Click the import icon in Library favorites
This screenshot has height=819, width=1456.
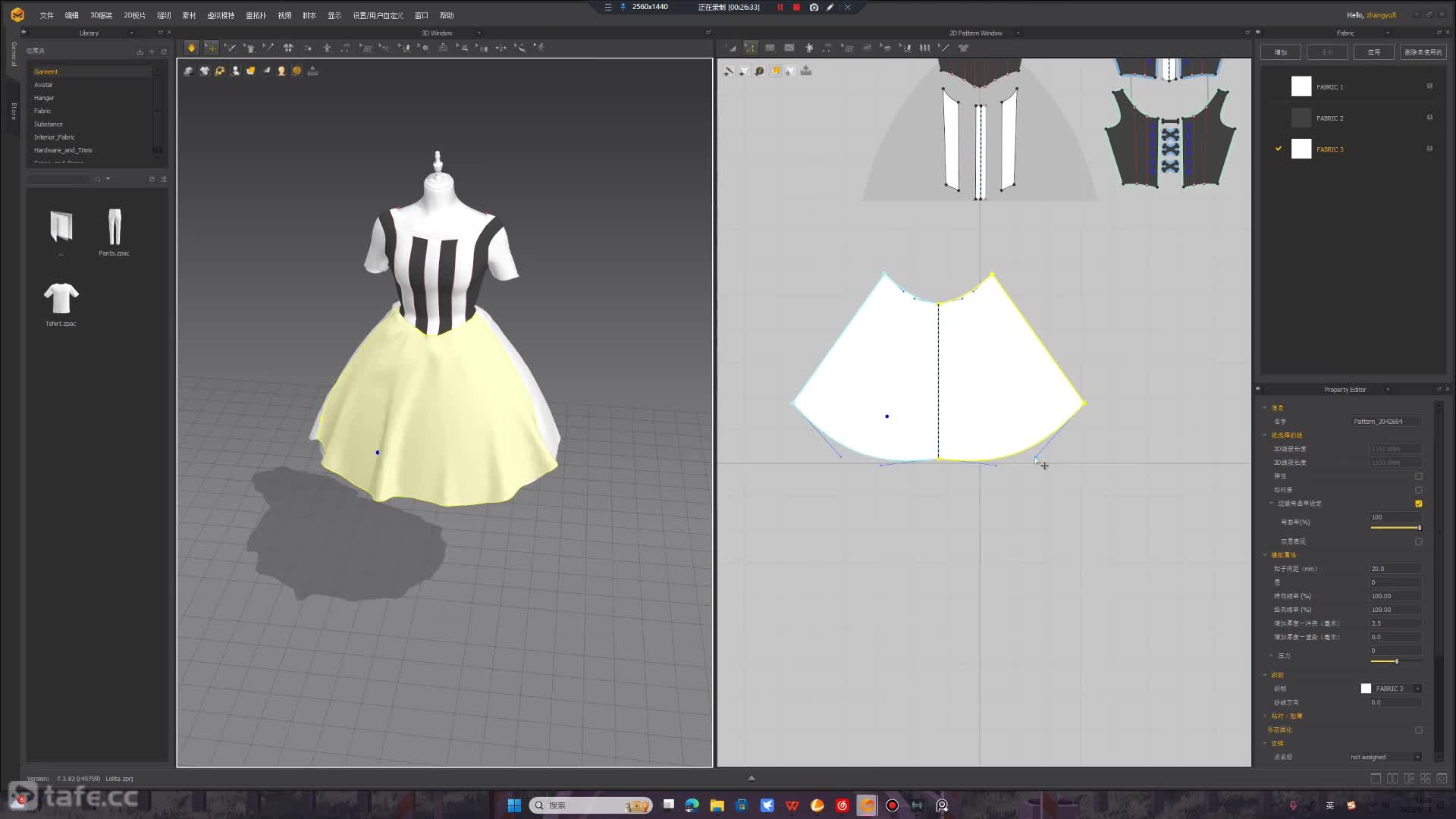click(x=140, y=52)
